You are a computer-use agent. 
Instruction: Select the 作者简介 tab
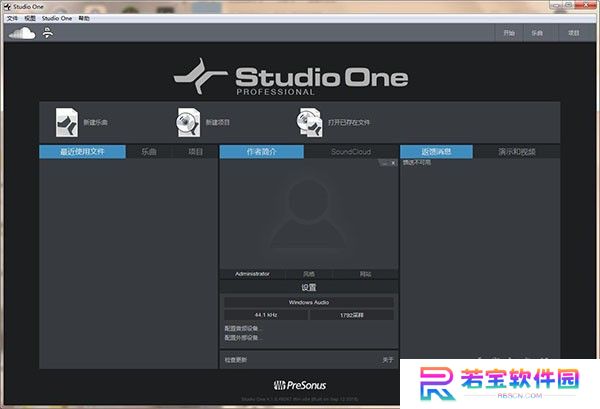tap(262, 152)
